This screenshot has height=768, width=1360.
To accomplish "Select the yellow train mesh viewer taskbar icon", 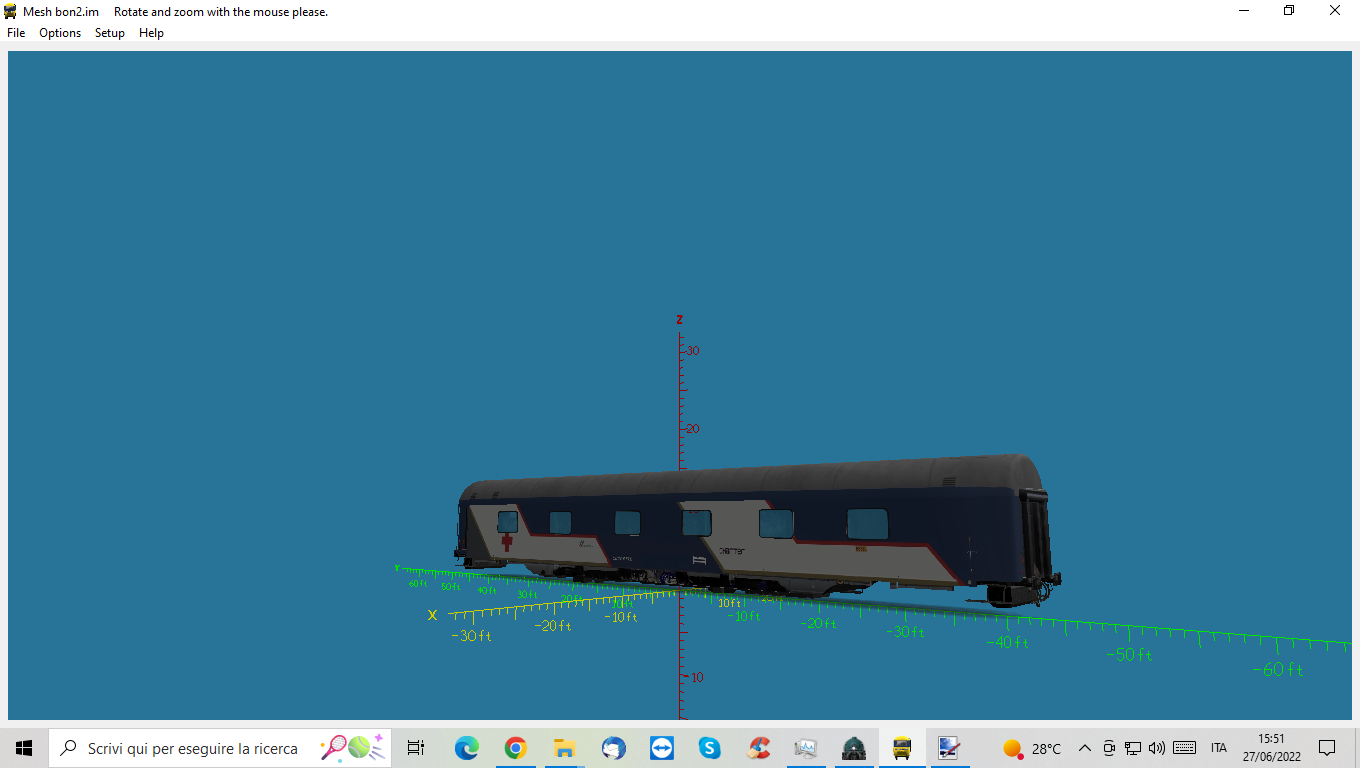I will [x=902, y=748].
